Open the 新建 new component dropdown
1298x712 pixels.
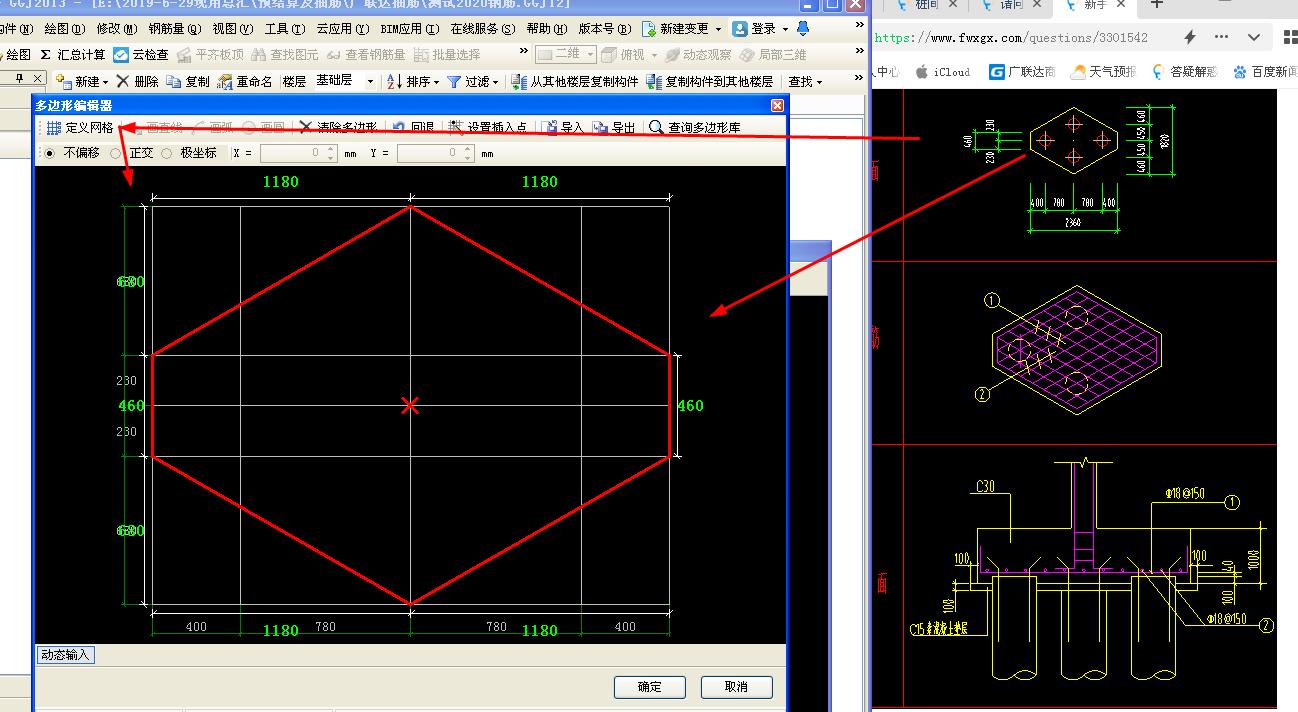coord(82,81)
